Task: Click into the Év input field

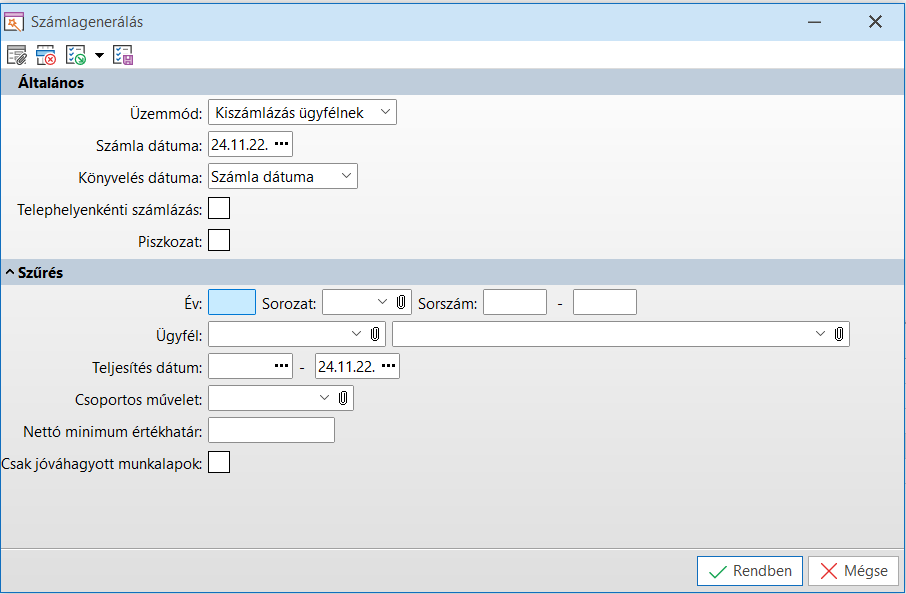Action: tap(232, 302)
